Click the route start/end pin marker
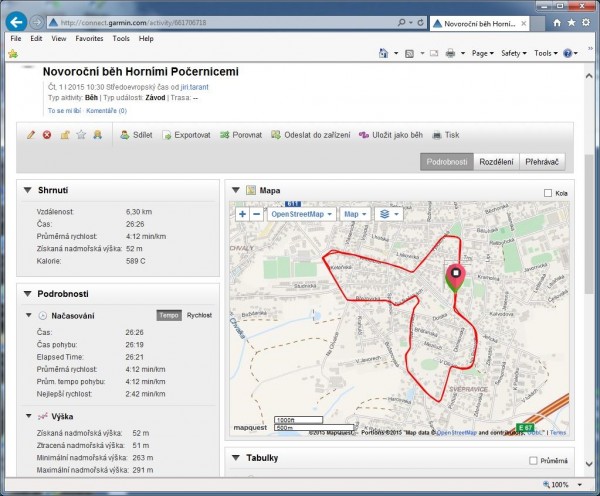The width and height of the screenshot is (600, 496). (455, 278)
